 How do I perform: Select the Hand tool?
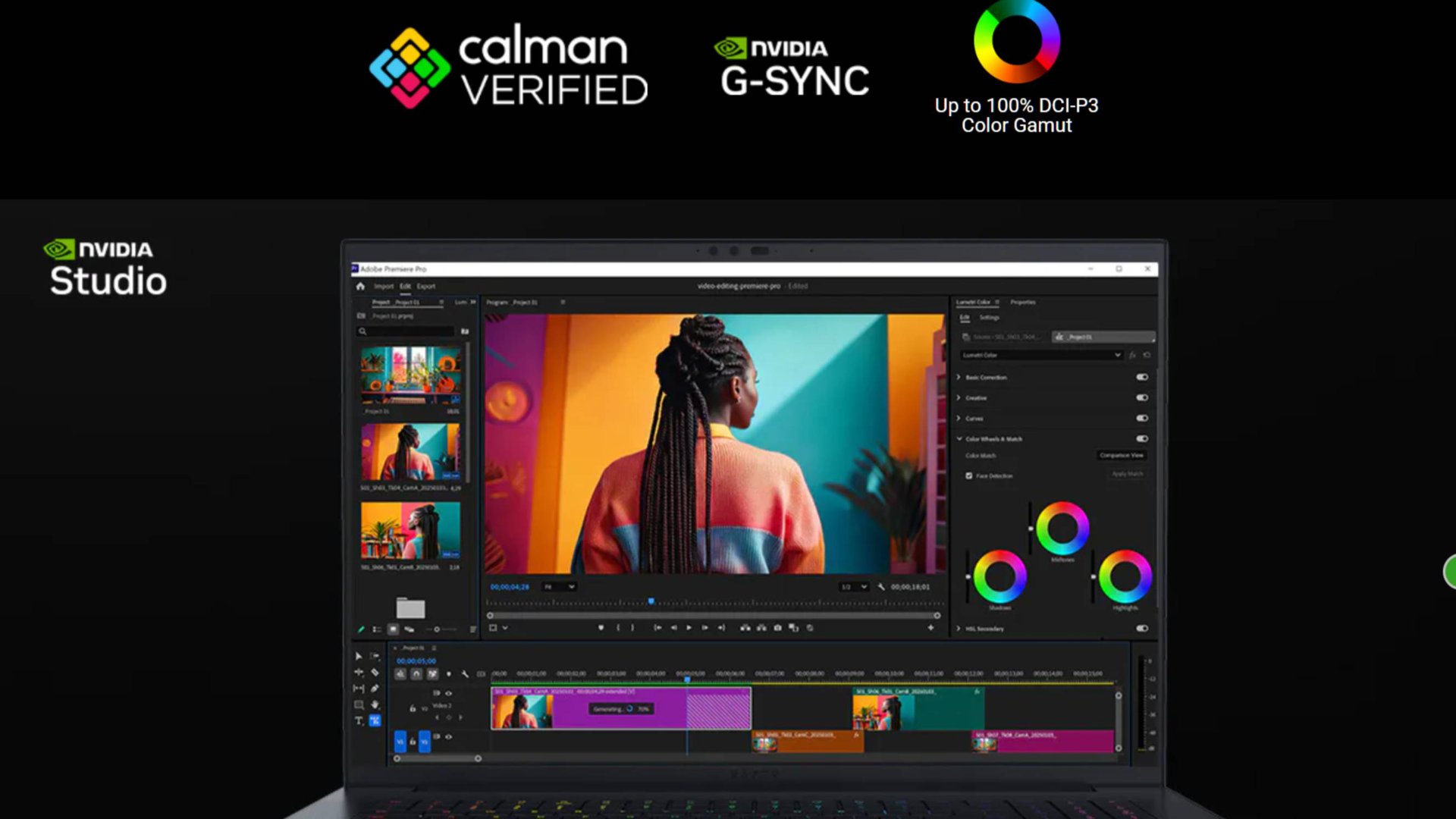[x=375, y=704]
